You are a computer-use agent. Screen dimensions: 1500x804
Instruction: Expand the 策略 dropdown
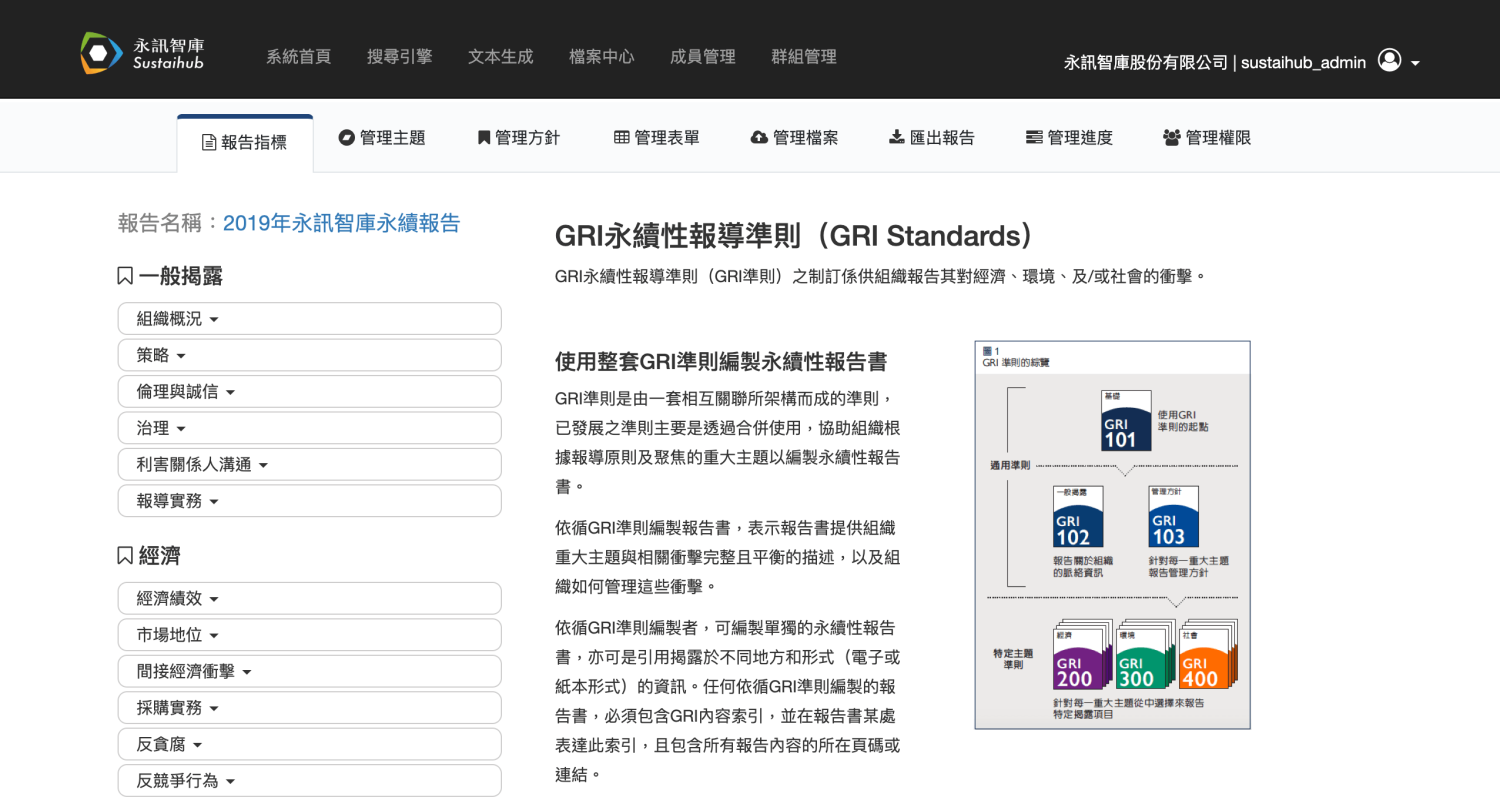pyautogui.click(x=309, y=355)
